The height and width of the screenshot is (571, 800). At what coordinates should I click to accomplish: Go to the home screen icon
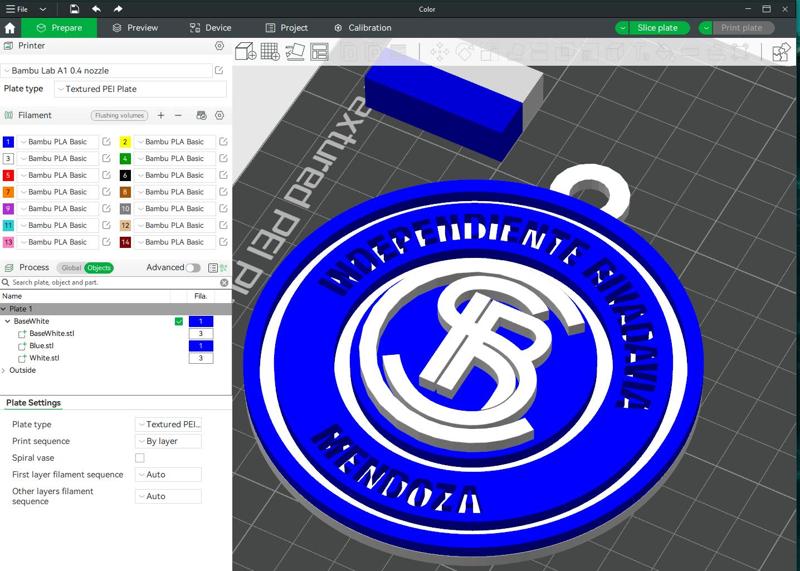pos(10,28)
